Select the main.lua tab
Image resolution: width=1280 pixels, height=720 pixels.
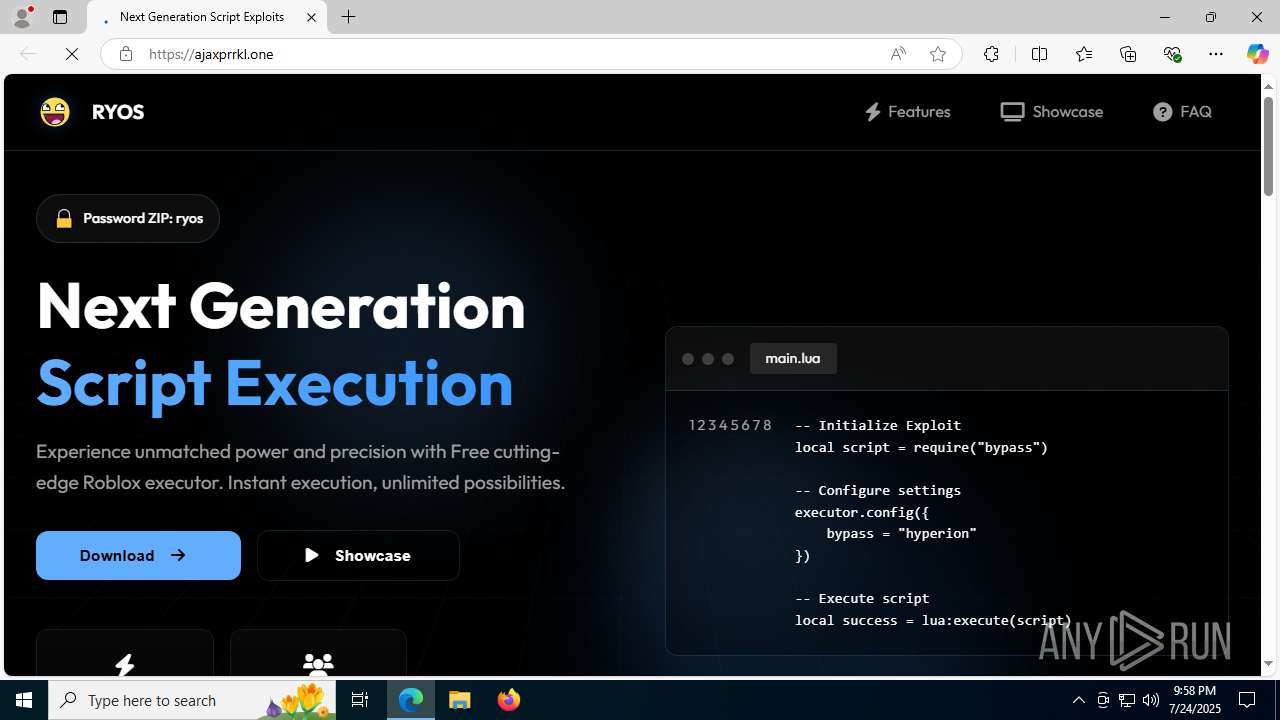(x=793, y=358)
